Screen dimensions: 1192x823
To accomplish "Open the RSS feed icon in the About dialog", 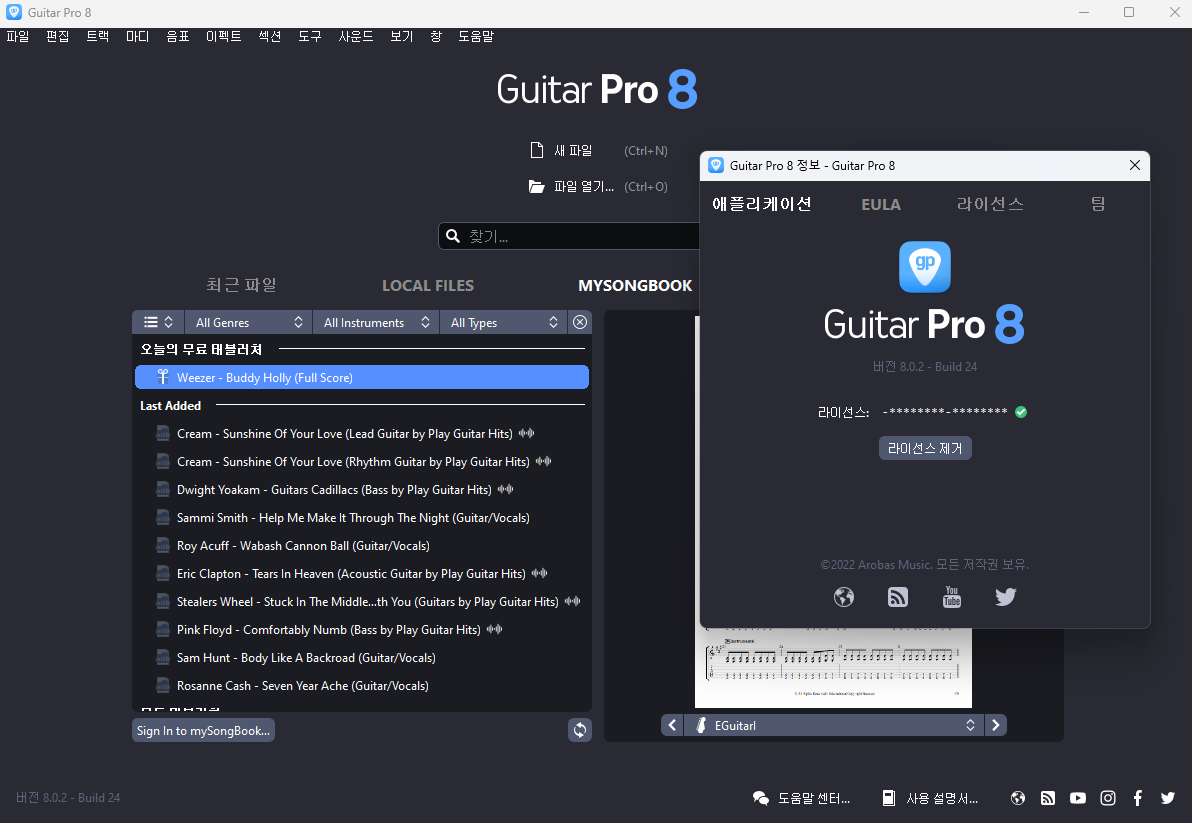I will pos(898,597).
